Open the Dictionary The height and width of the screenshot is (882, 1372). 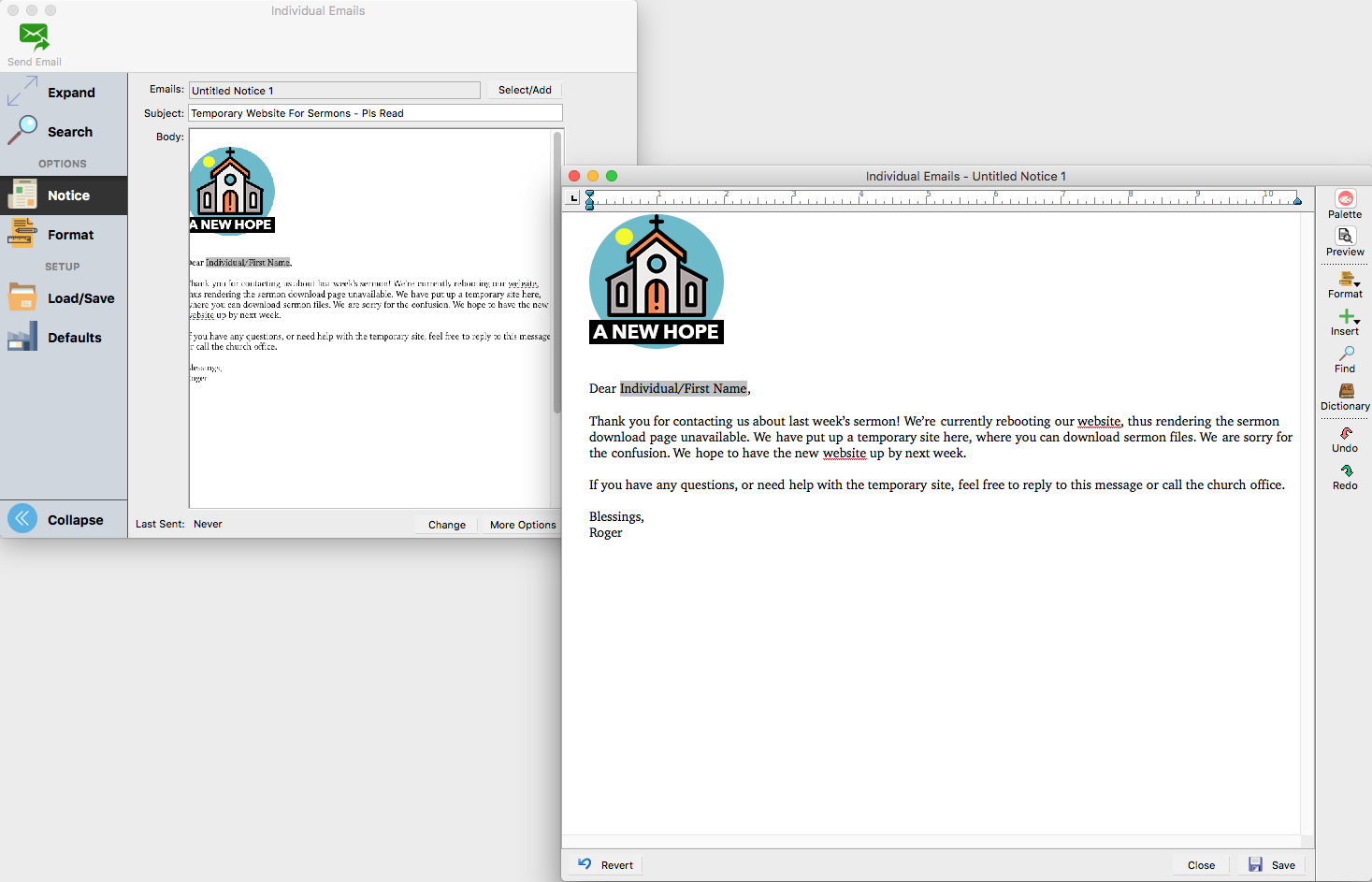coord(1345,391)
